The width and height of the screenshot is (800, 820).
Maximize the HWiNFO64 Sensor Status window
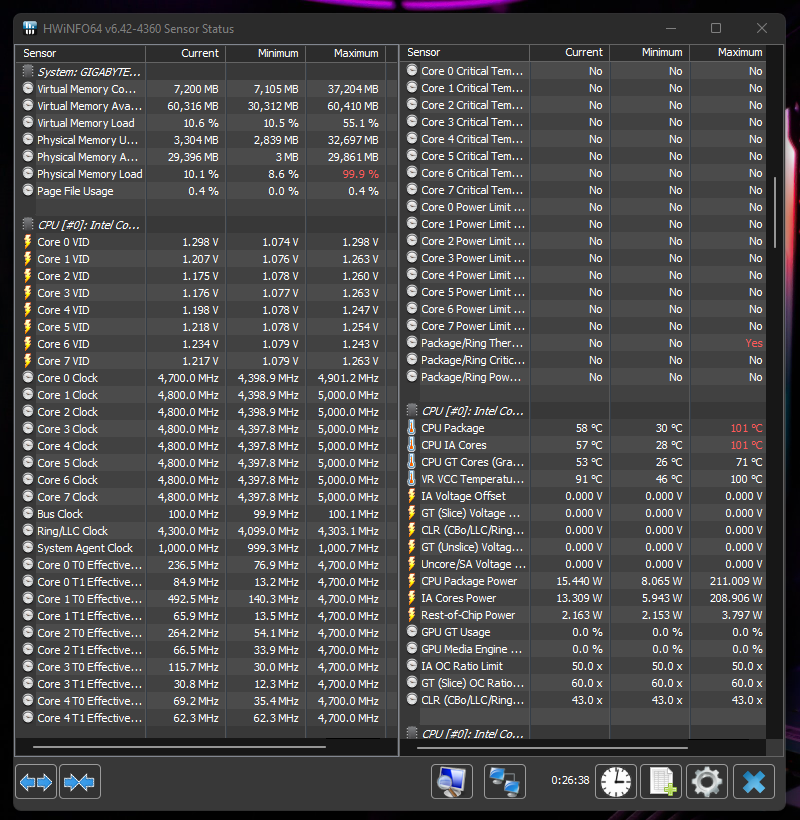click(x=716, y=28)
